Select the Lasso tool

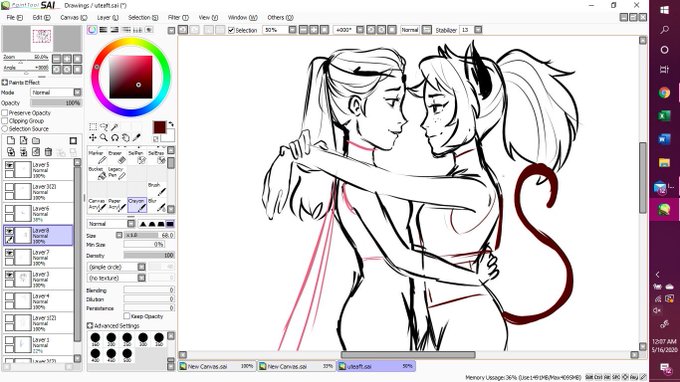click(104, 127)
